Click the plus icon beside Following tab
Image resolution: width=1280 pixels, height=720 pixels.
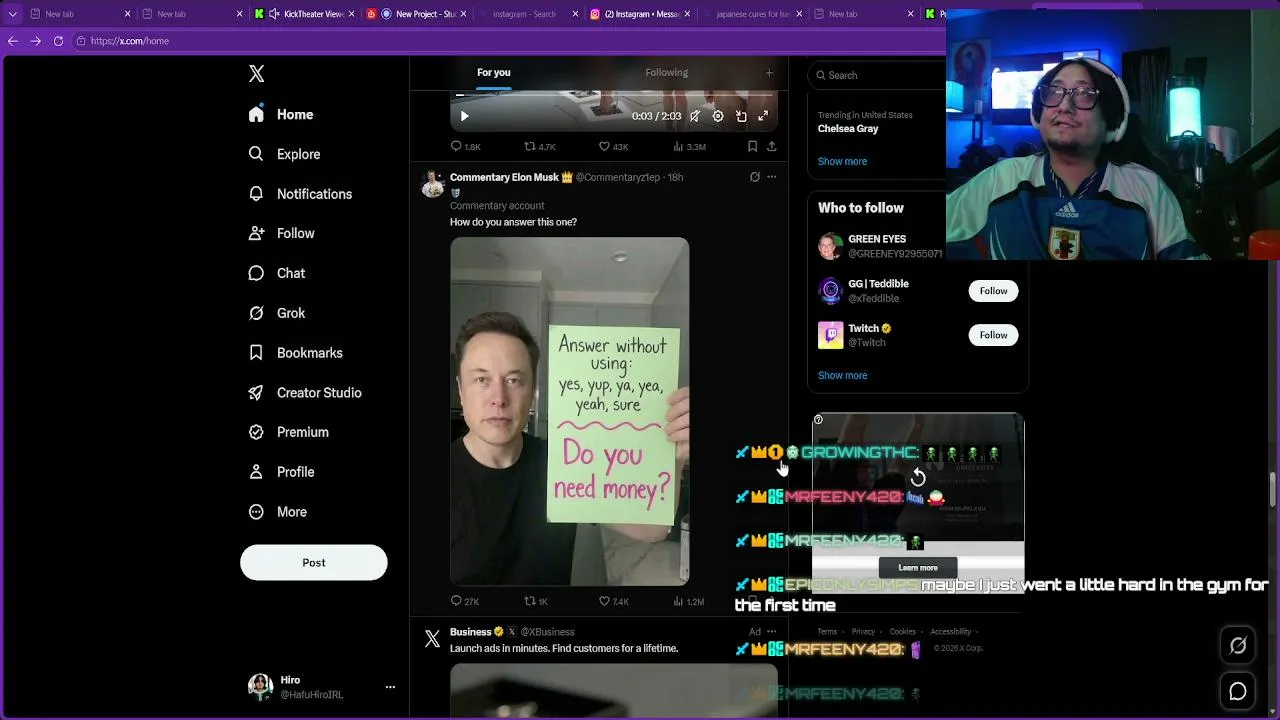click(769, 72)
